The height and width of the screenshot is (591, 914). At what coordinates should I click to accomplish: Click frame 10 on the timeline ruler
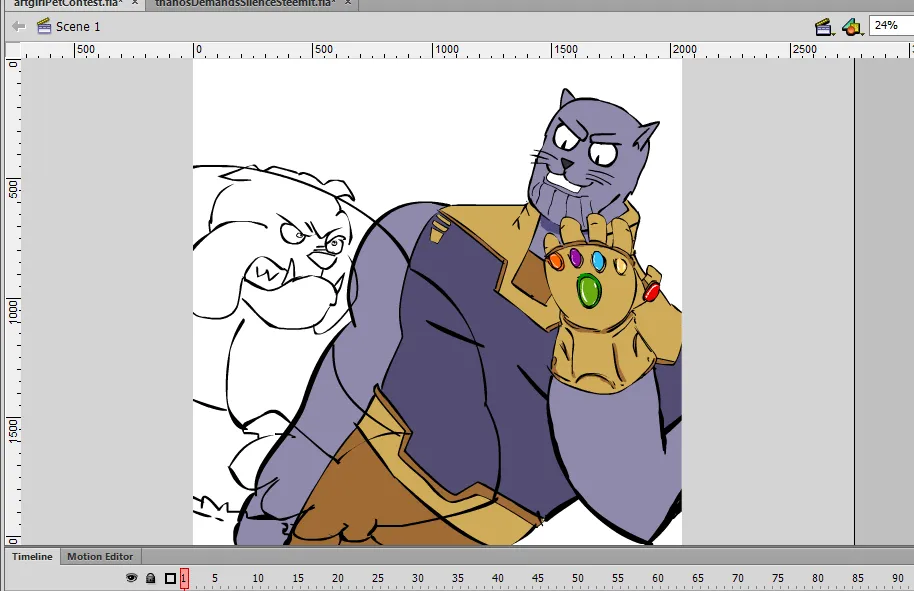pos(258,578)
